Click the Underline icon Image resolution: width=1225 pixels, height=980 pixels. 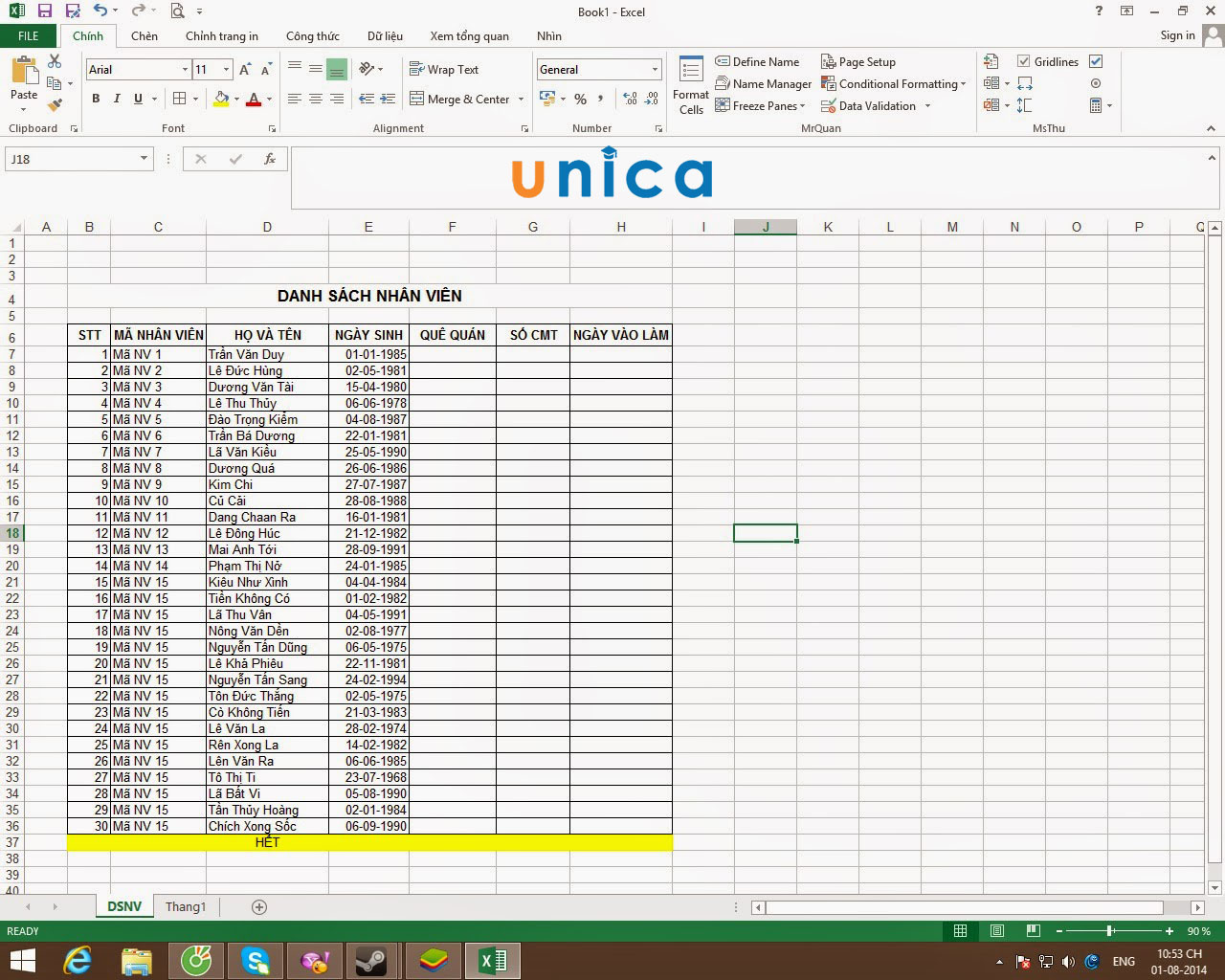pos(137,99)
